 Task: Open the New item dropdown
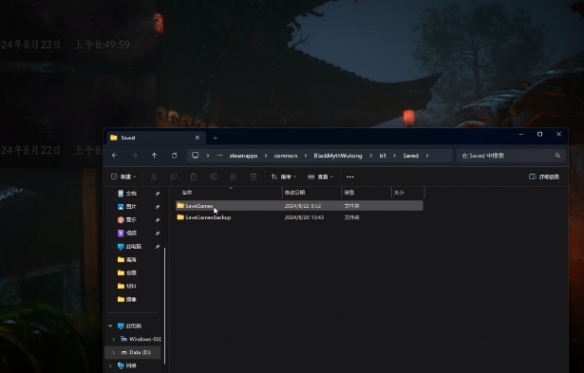(x=124, y=177)
